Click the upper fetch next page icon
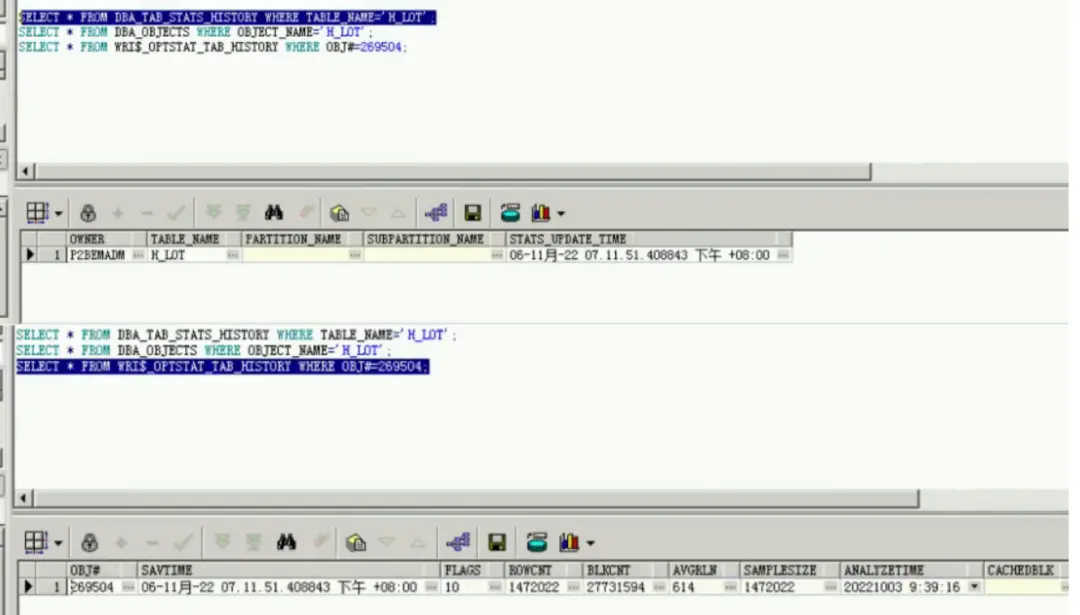The height and width of the screenshot is (615, 1080). [x=214, y=213]
